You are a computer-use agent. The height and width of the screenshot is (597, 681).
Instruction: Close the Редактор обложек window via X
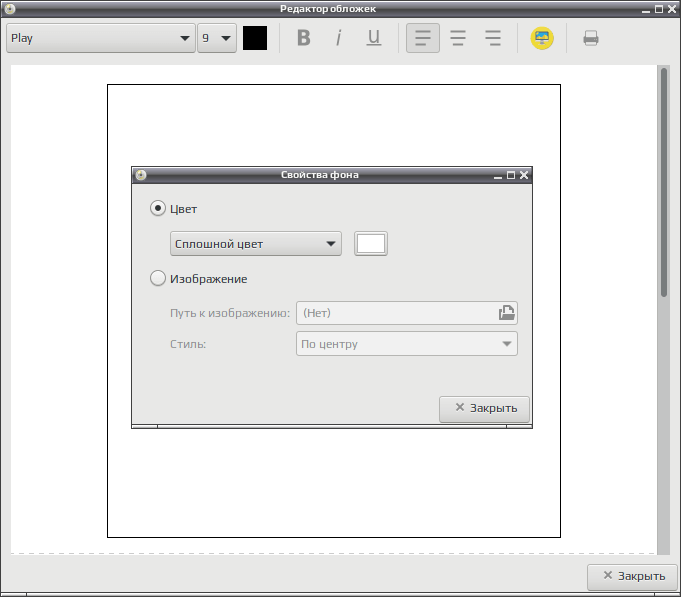pos(672,9)
